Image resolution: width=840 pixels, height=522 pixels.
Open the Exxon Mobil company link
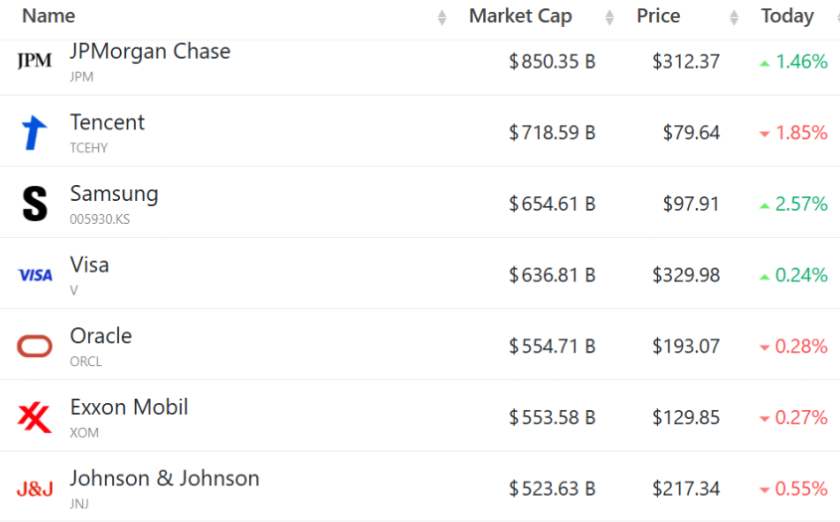point(129,407)
